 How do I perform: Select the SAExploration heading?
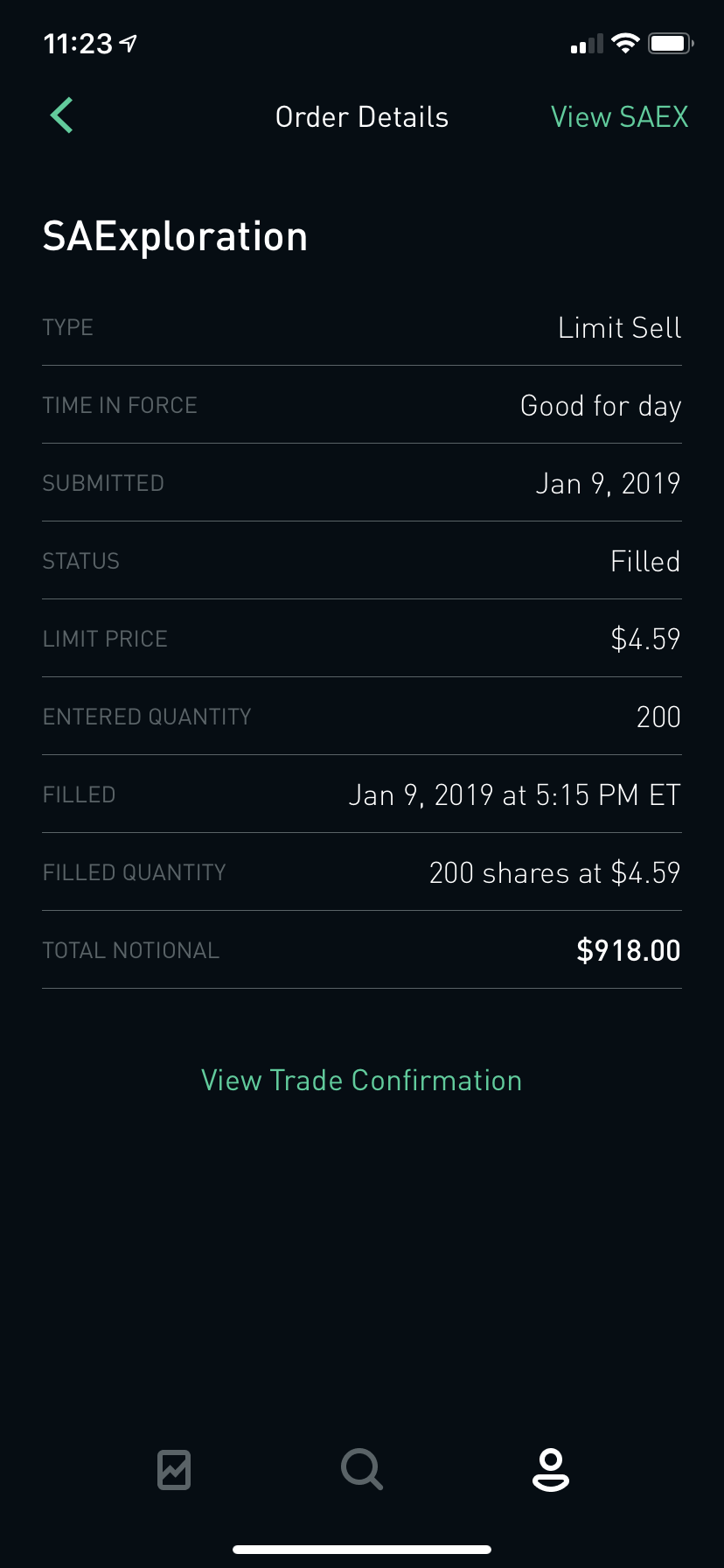tap(175, 237)
